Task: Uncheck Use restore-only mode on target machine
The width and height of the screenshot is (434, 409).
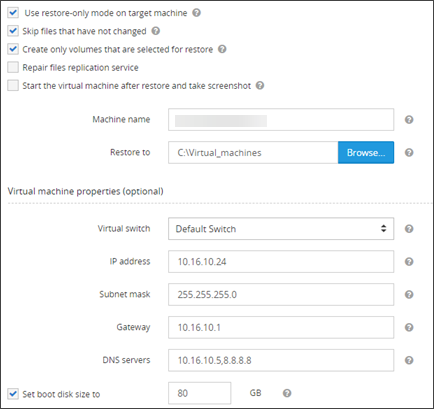Action: [x=13, y=13]
